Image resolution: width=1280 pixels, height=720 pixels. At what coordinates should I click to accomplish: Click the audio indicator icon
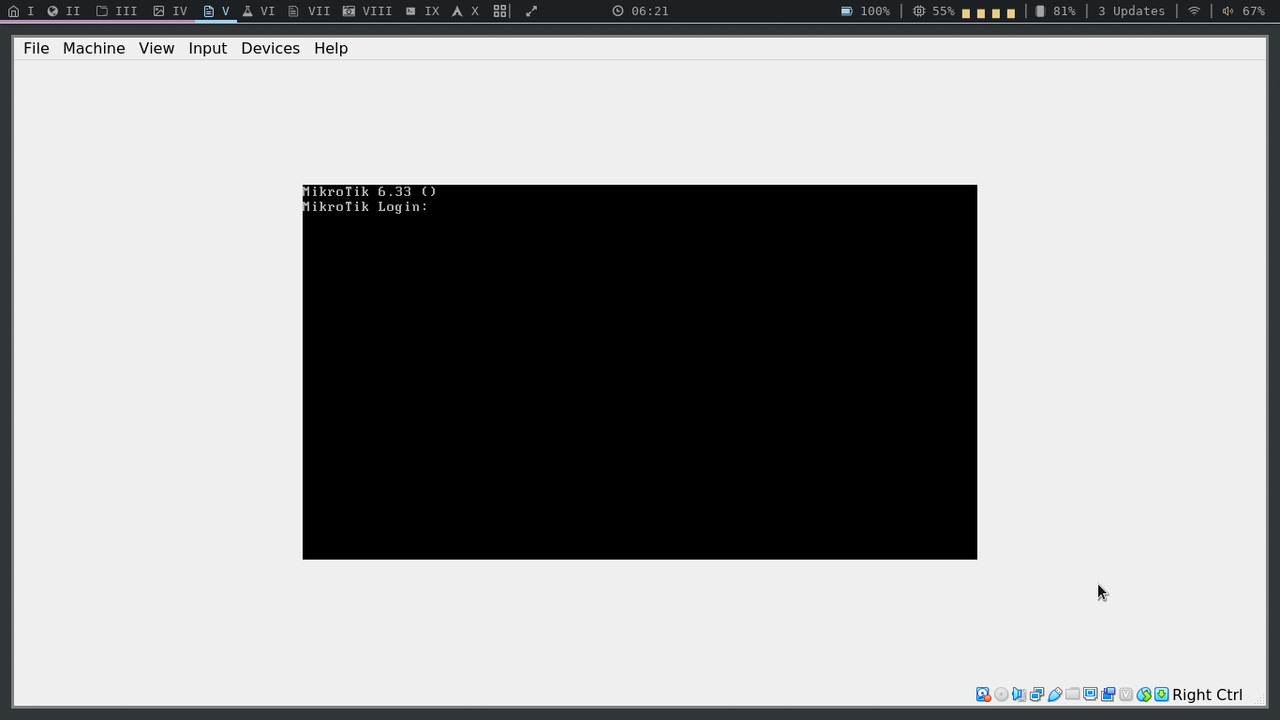(1019, 694)
